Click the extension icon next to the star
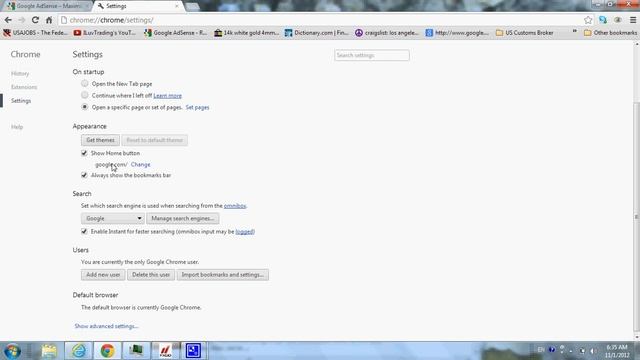 pyautogui.click(x=603, y=20)
